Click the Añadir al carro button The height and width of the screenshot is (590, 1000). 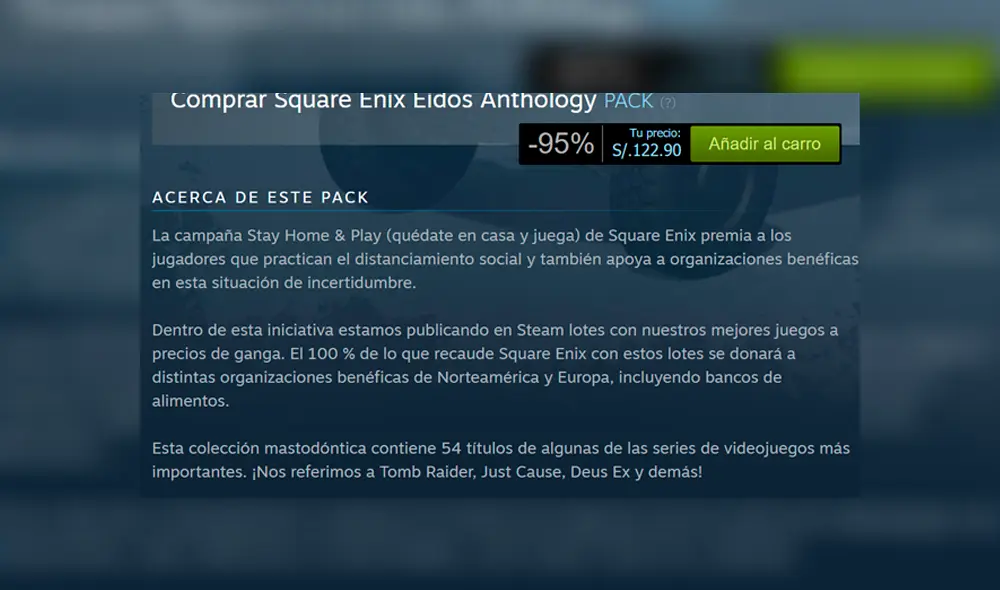(x=765, y=144)
